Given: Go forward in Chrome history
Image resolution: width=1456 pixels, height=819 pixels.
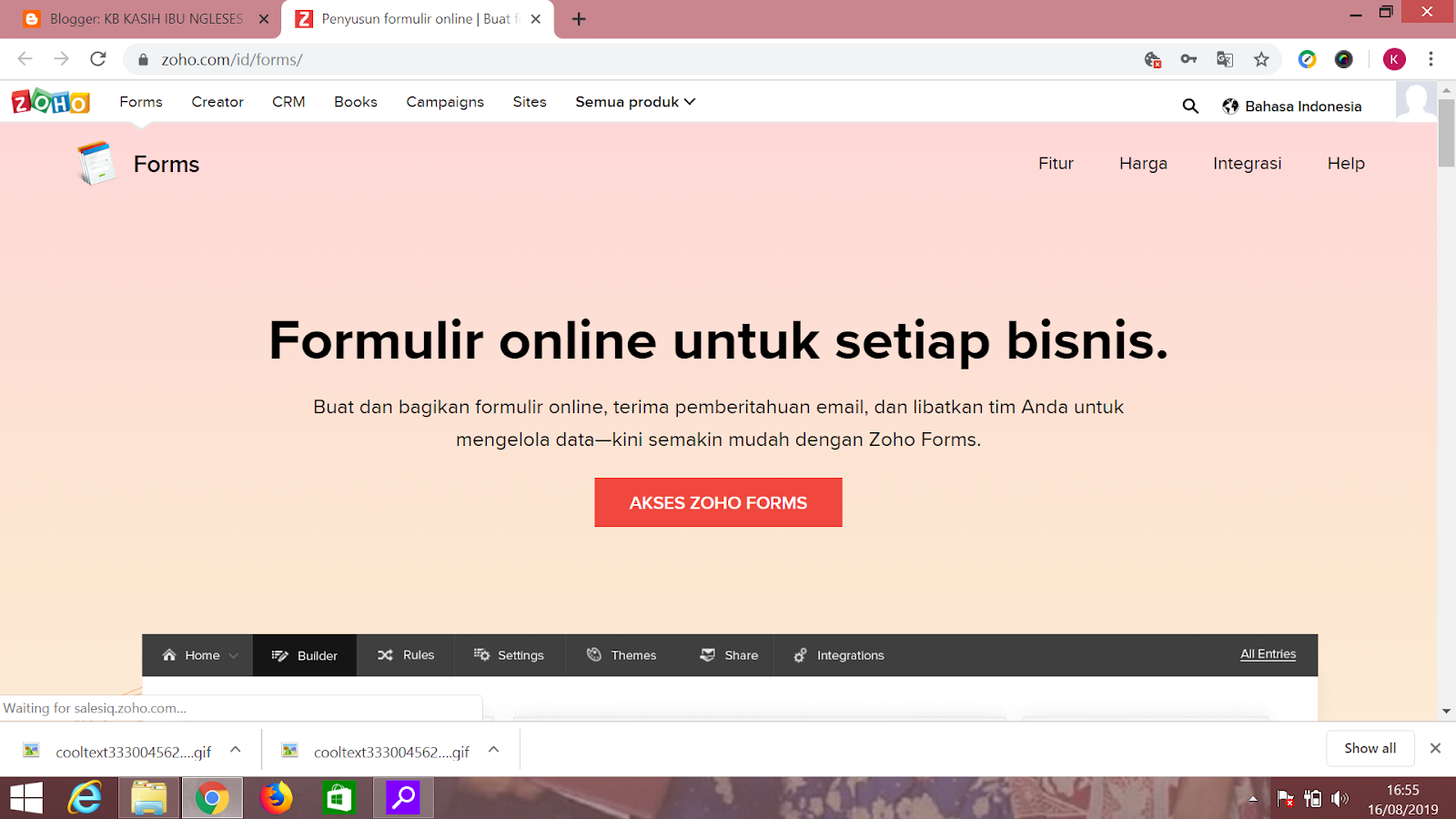Looking at the screenshot, I should 61,59.
